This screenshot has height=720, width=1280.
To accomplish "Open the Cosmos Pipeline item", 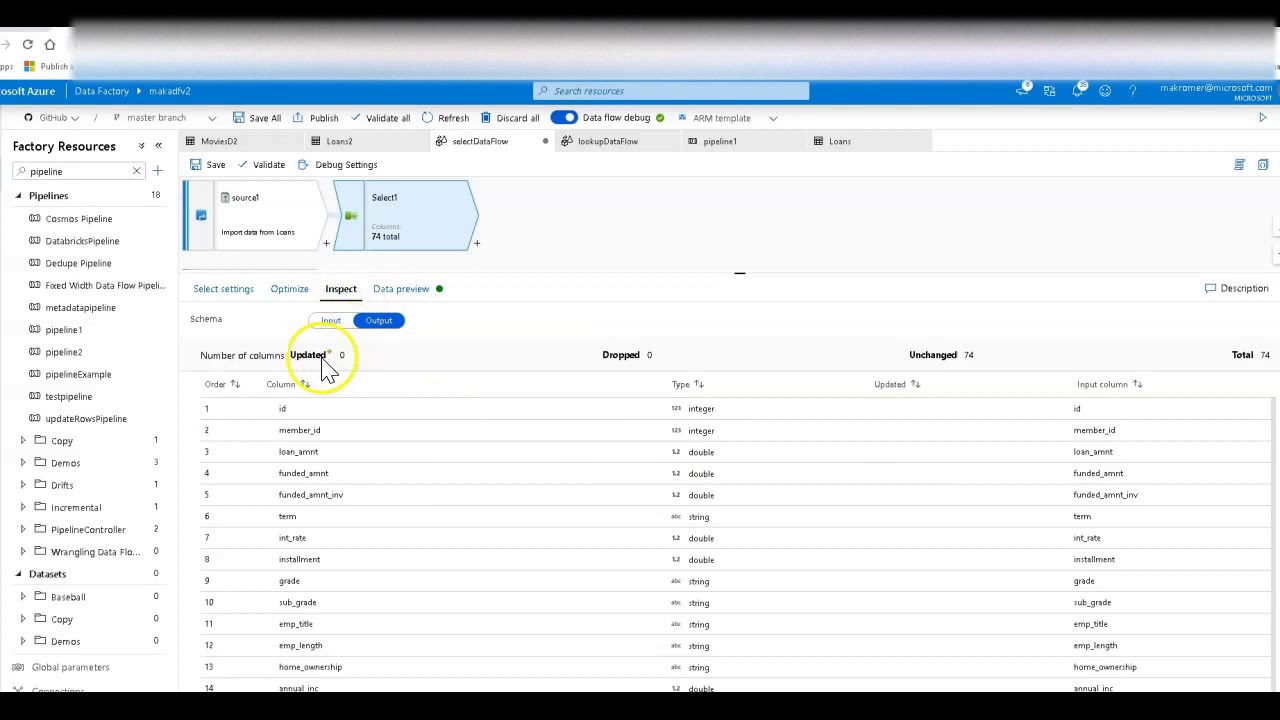I will 79,219.
